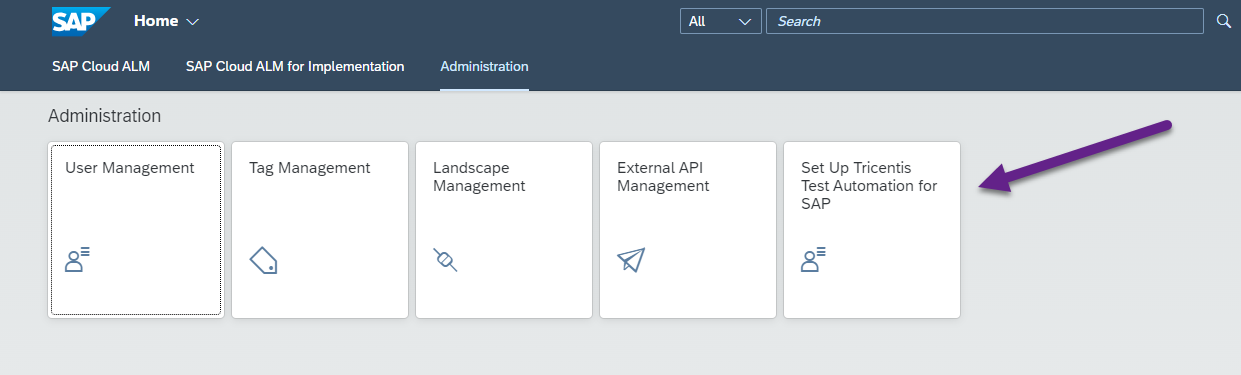Launch the Landscape Management tile
Viewport: 1241px width, 375px height.
[504, 230]
